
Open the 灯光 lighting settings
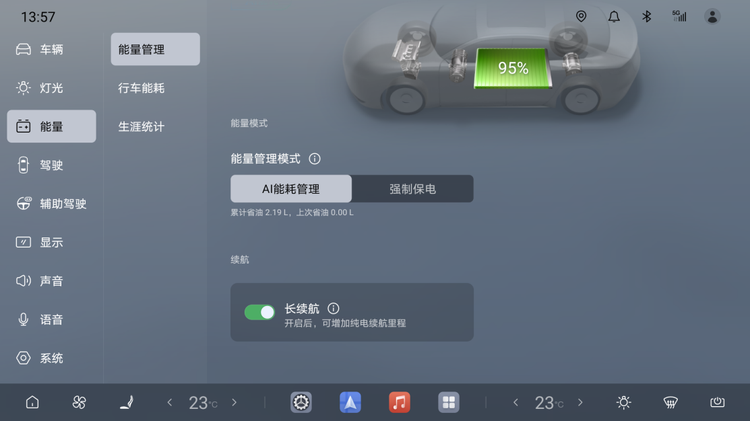51,88
